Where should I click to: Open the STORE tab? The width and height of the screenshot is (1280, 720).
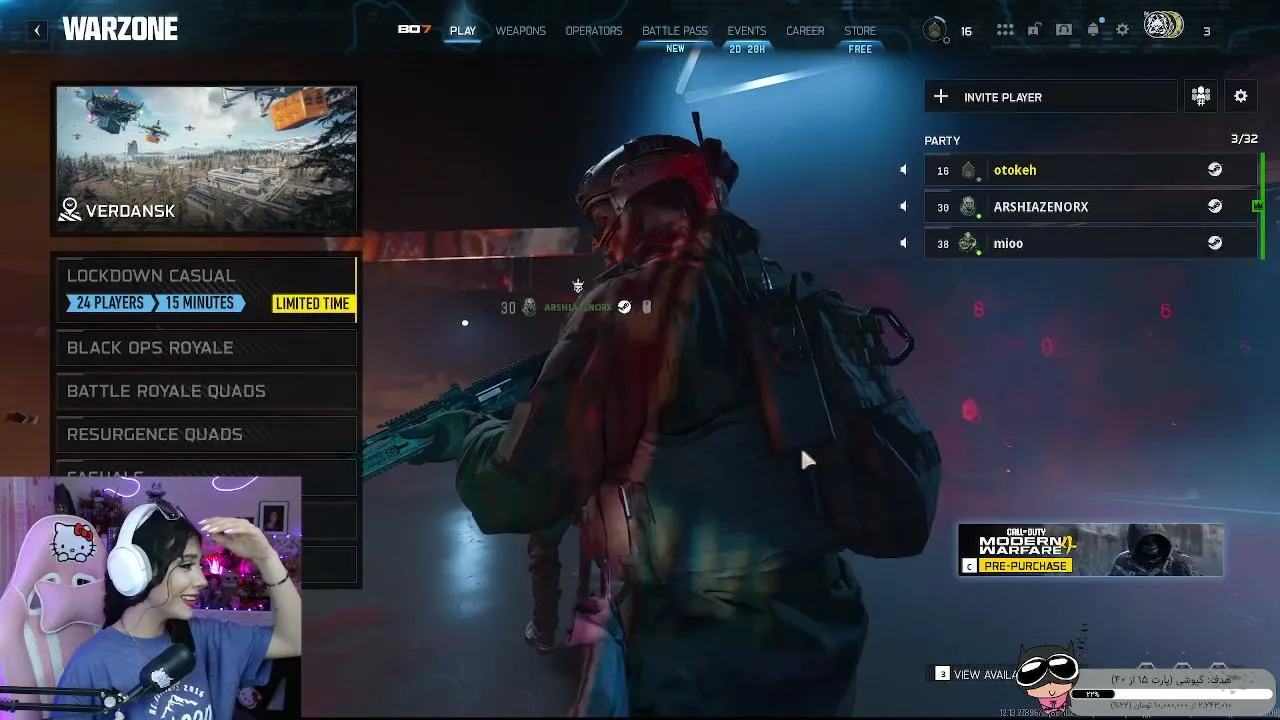tap(860, 31)
